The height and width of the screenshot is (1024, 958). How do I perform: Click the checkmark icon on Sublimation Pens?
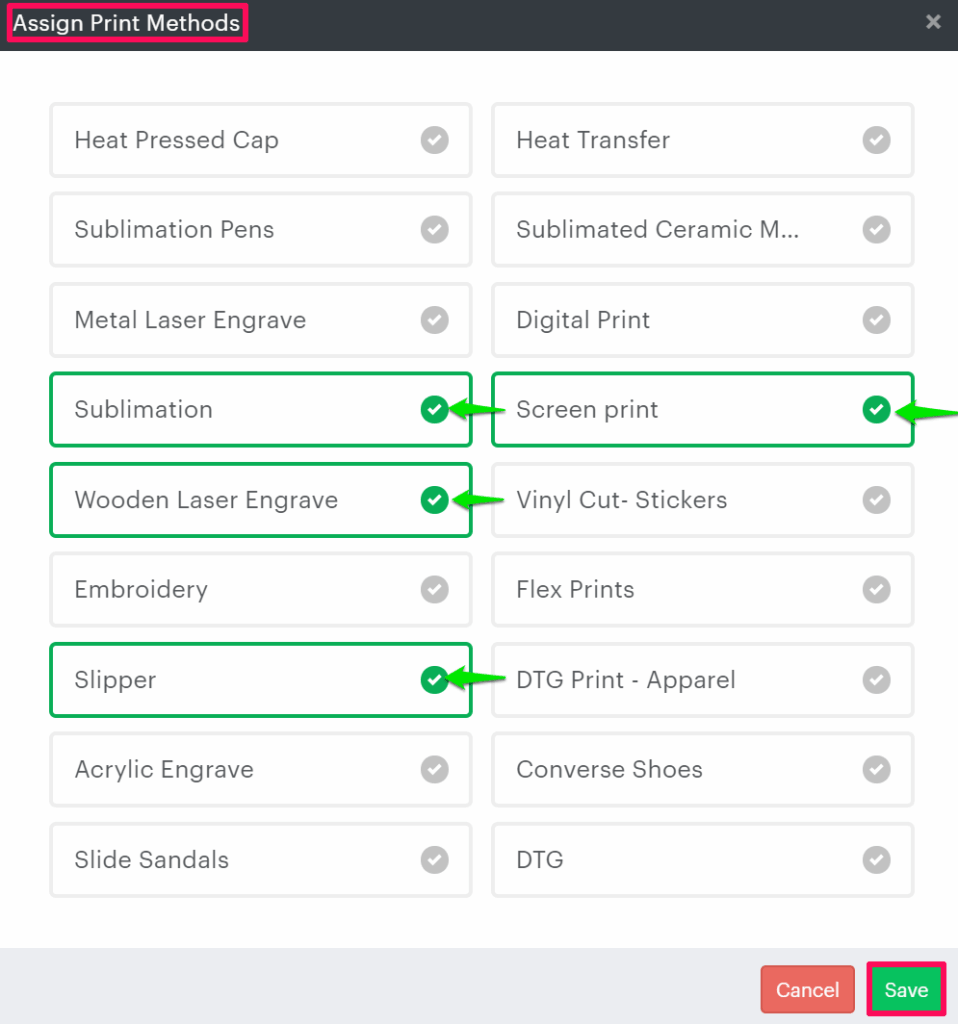pos(434,230)
